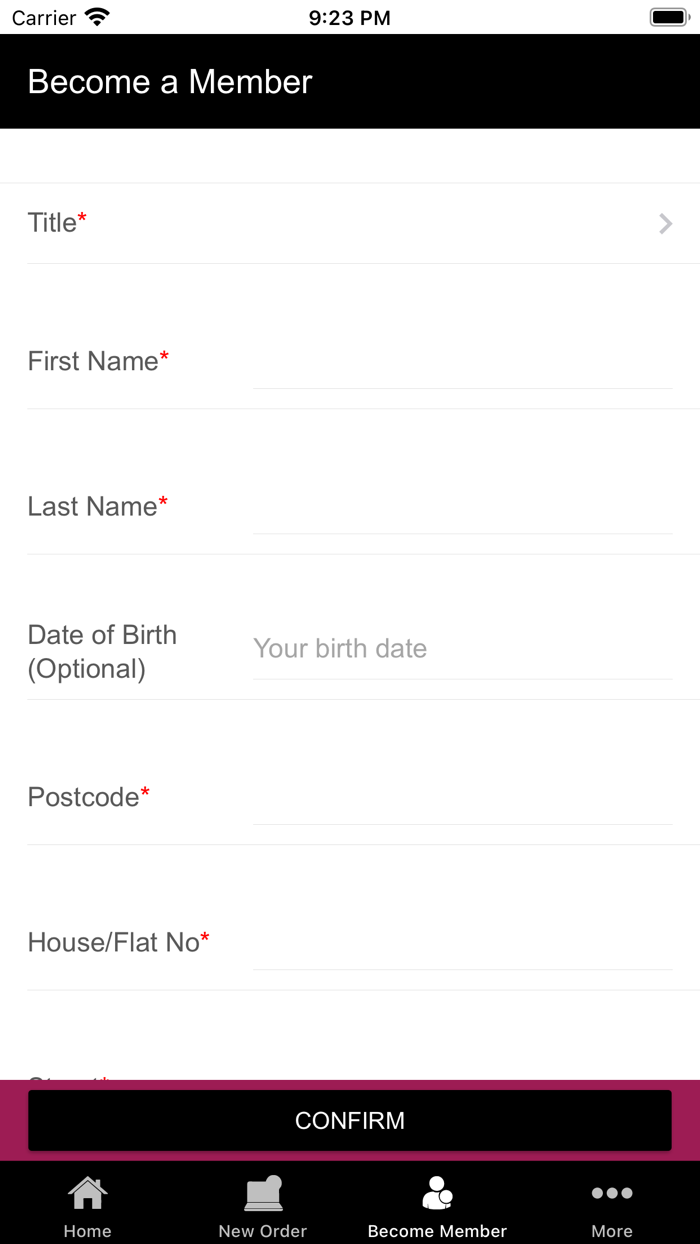The image size is (700, 1244).
Task: Expand the Title chevron arrow
Action: tap(665, 223)
